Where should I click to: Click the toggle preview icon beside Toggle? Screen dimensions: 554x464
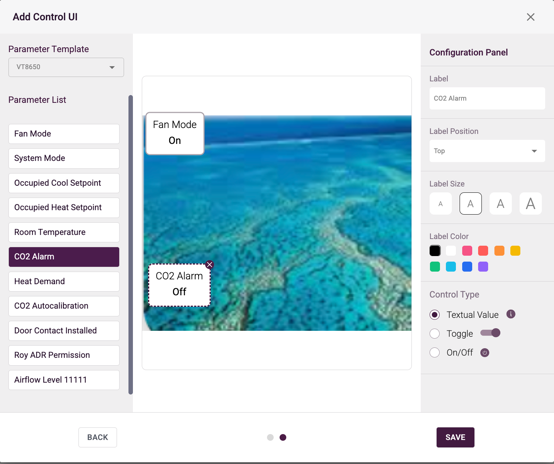point(490,333)
